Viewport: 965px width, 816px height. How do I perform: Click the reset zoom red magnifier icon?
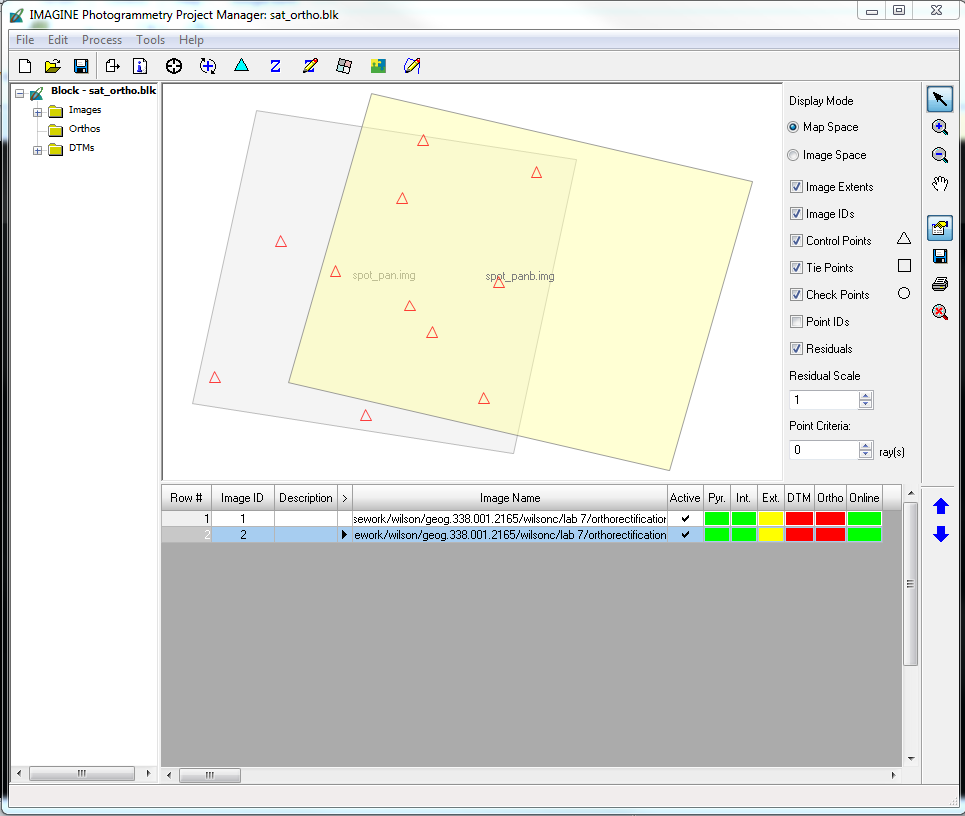940,312
